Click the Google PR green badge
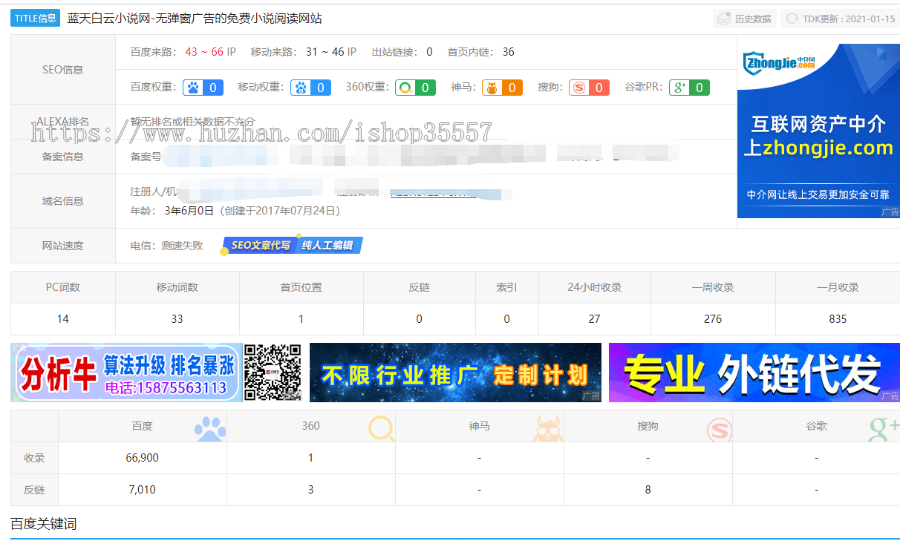The height and width of the screenshot is (541, 900). pyautogui.click(x=689, y=87)
